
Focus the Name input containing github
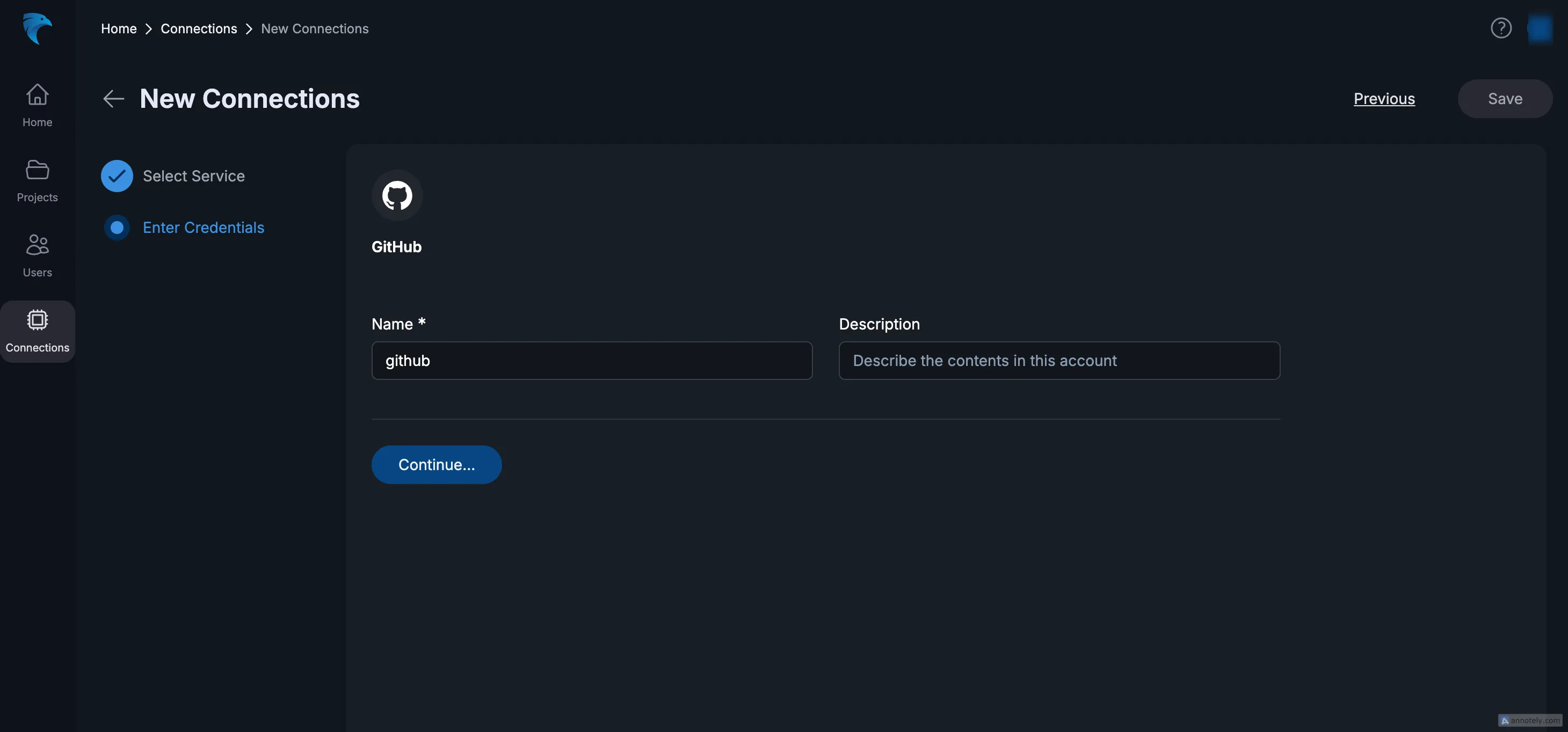click(x=592, y=361)
